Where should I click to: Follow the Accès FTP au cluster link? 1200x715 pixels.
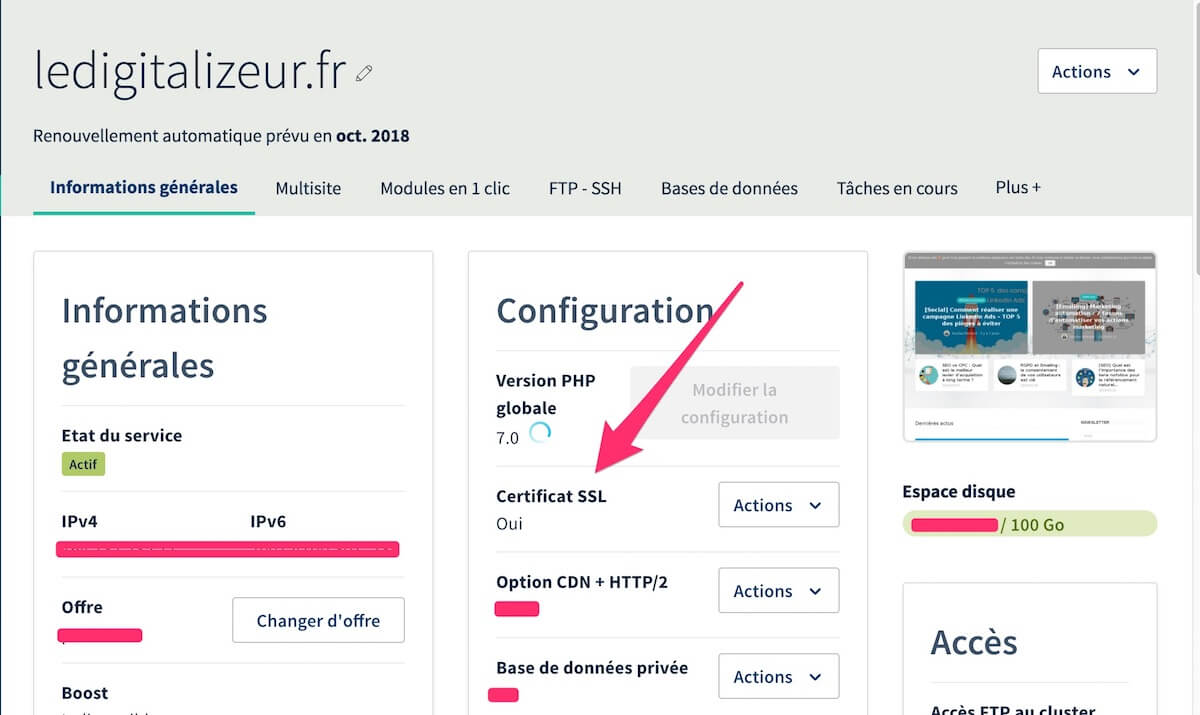click(x=1013, y=709)
